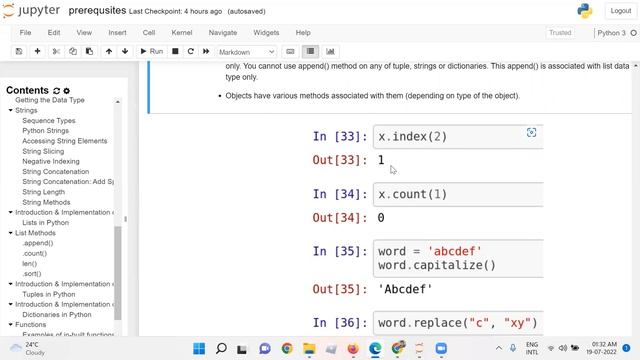Click the Contents sidebar scrollbar thumb
Screen dimensions: 640x360
(118, 273)
